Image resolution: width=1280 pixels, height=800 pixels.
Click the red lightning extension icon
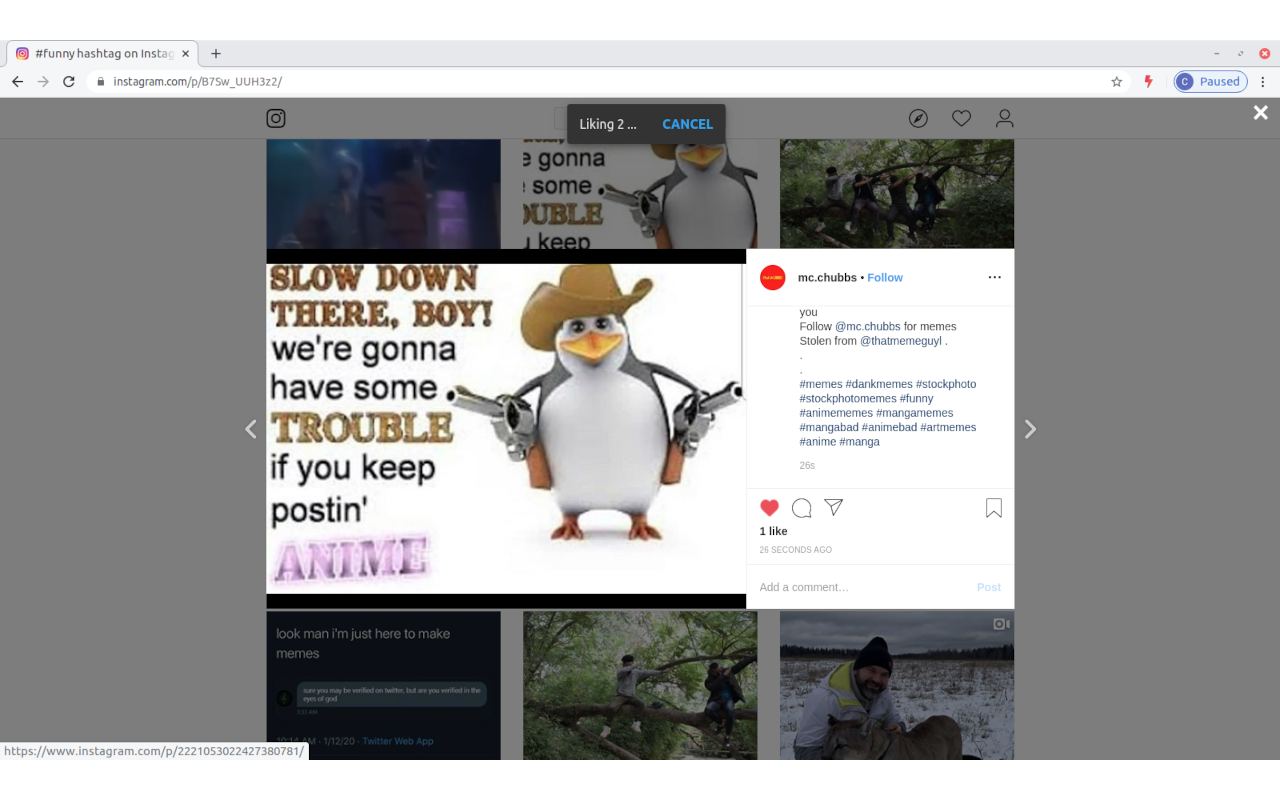[1149, 82]
